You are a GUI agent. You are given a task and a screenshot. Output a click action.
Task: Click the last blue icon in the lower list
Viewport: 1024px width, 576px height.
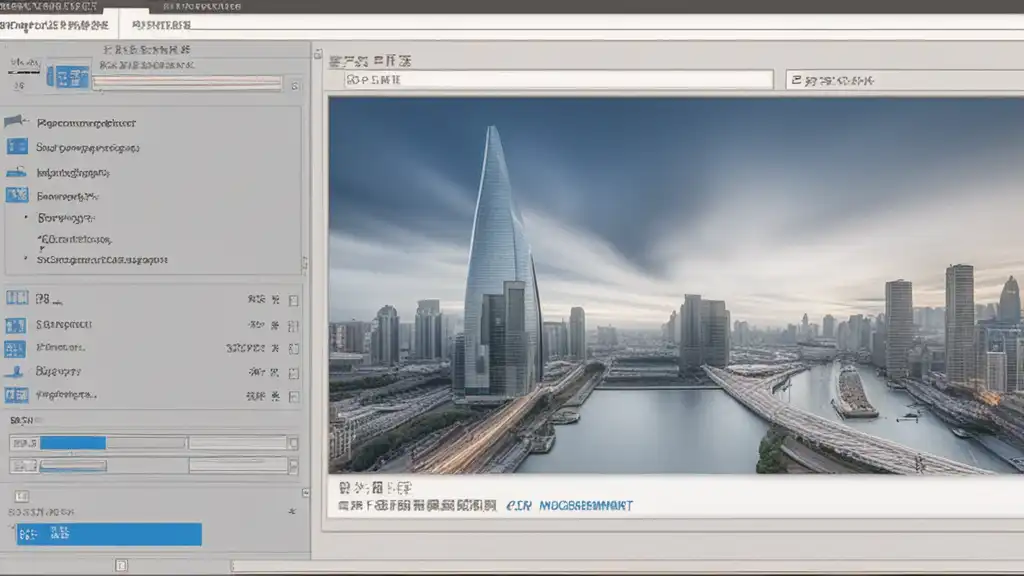click(16, 395)
